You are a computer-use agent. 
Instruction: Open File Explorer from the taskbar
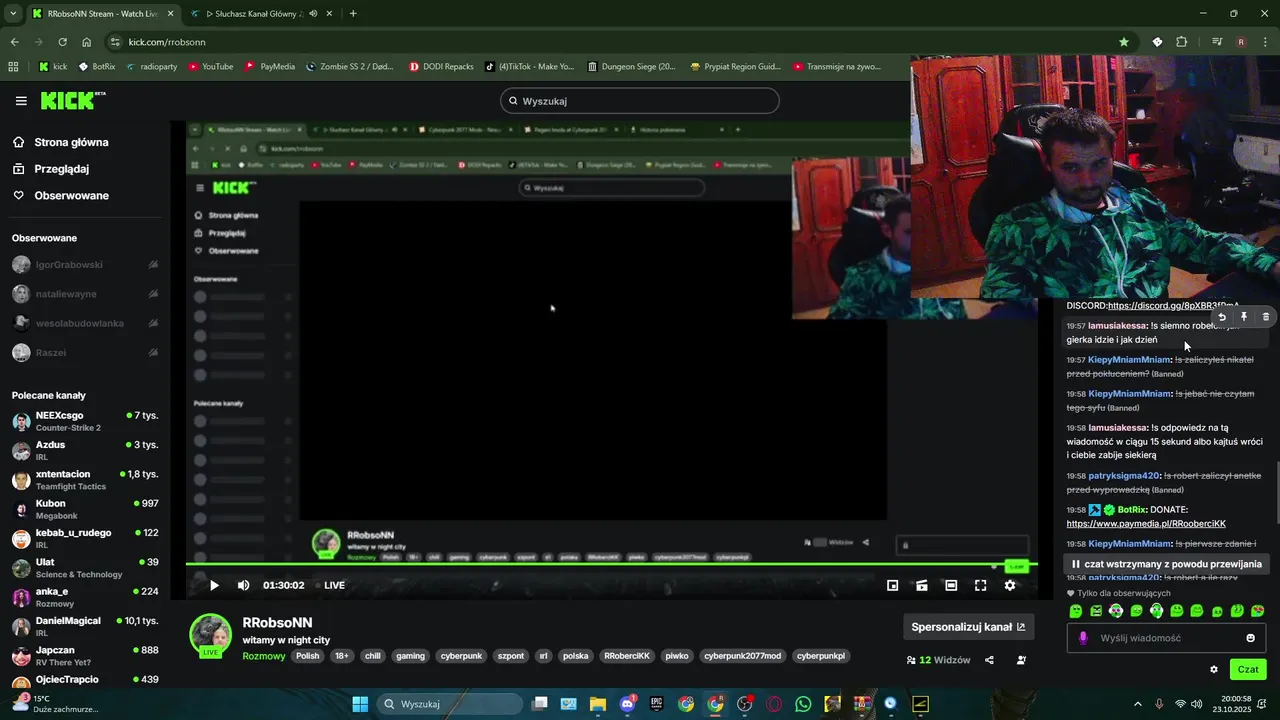tap(597, 704)
